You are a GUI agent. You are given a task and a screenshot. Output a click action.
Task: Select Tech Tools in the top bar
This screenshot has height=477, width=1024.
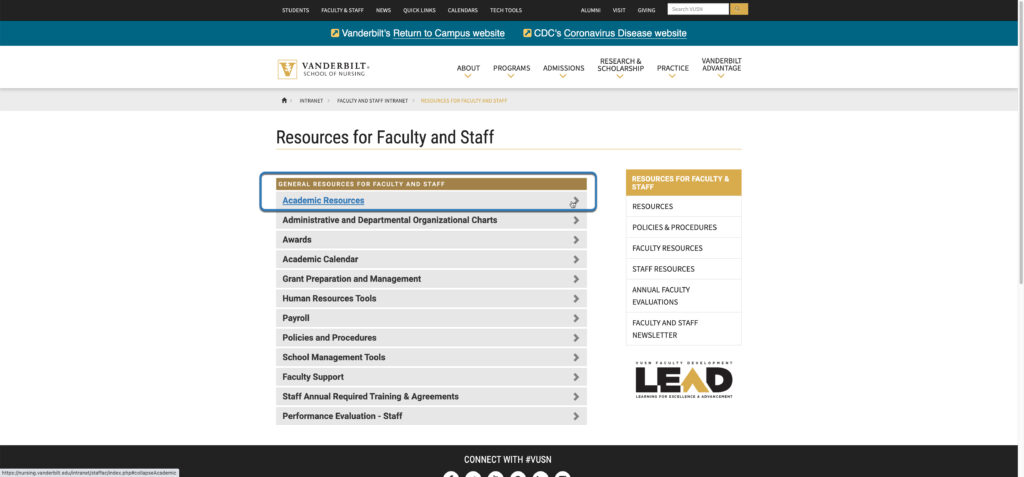pyautogui.click(x=505, y=10)
